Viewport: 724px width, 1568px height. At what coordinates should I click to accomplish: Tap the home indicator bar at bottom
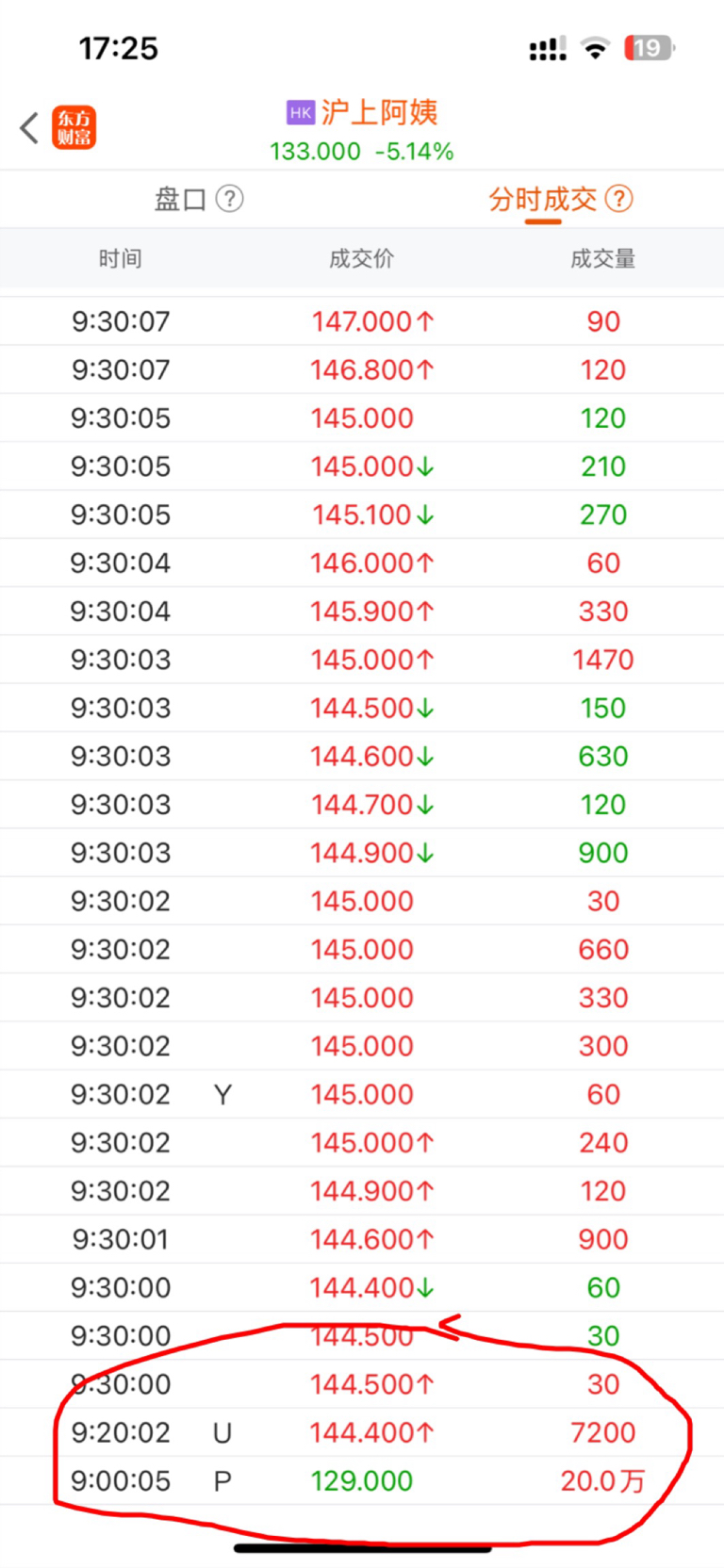(x=362, y=1547)
